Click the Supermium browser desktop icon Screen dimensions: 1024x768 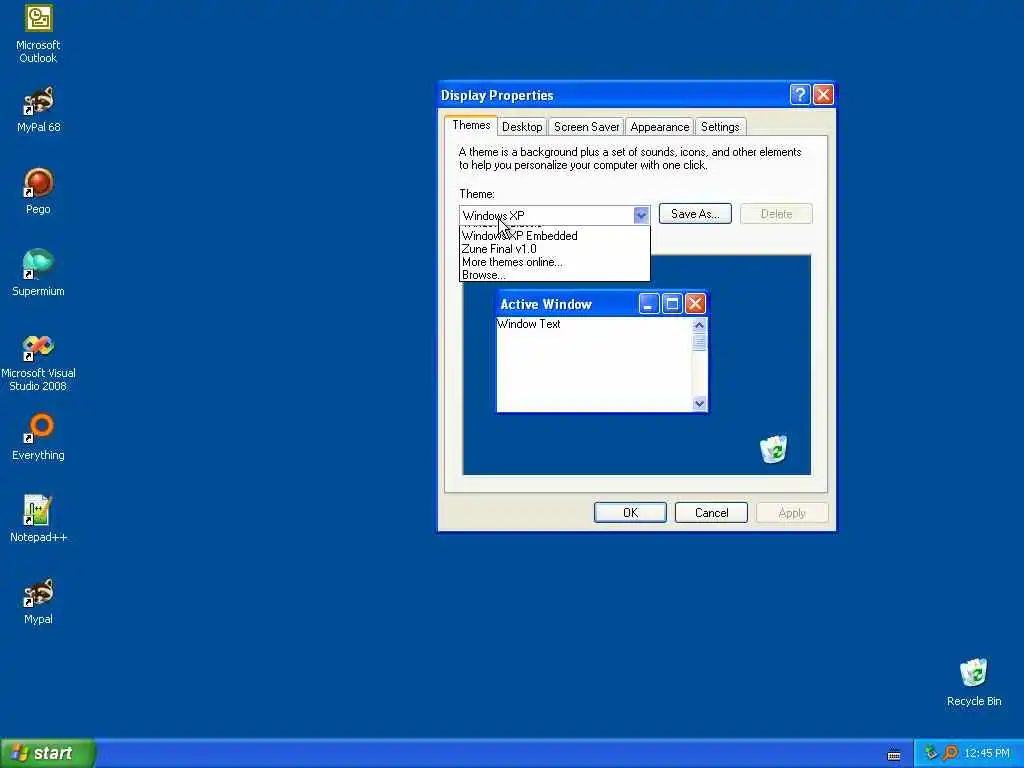38,274
